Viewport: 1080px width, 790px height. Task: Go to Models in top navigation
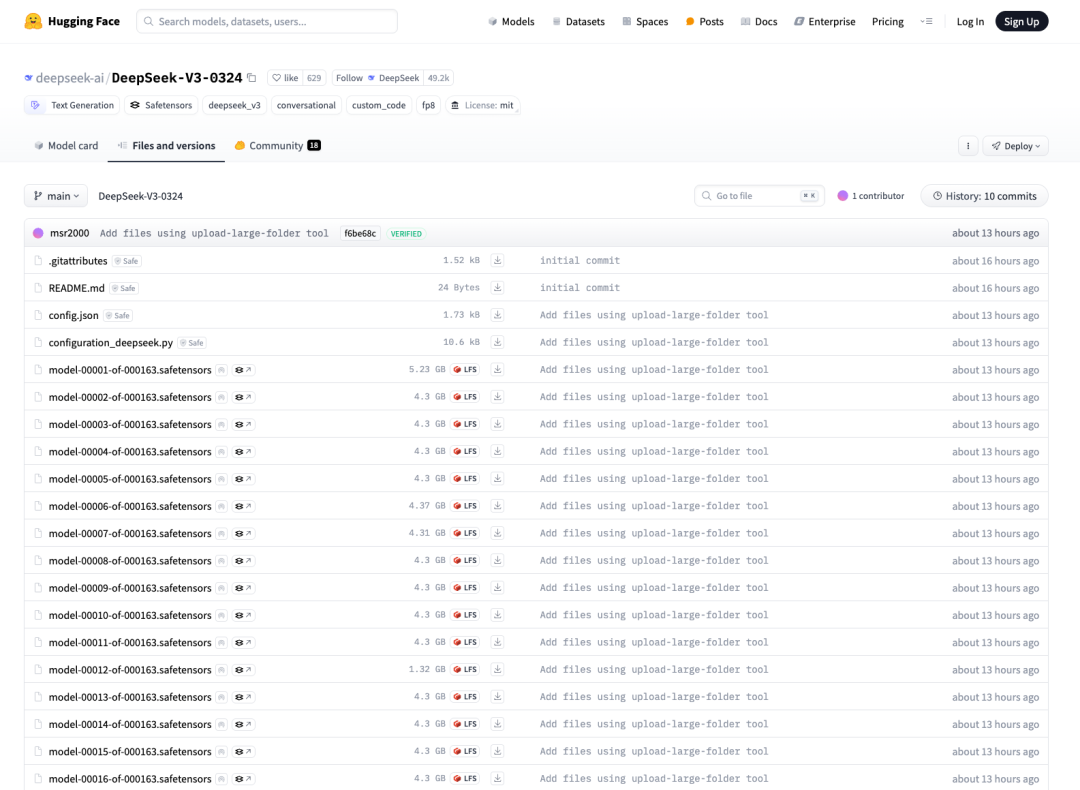pyautogui.click(x=511, y=21)
